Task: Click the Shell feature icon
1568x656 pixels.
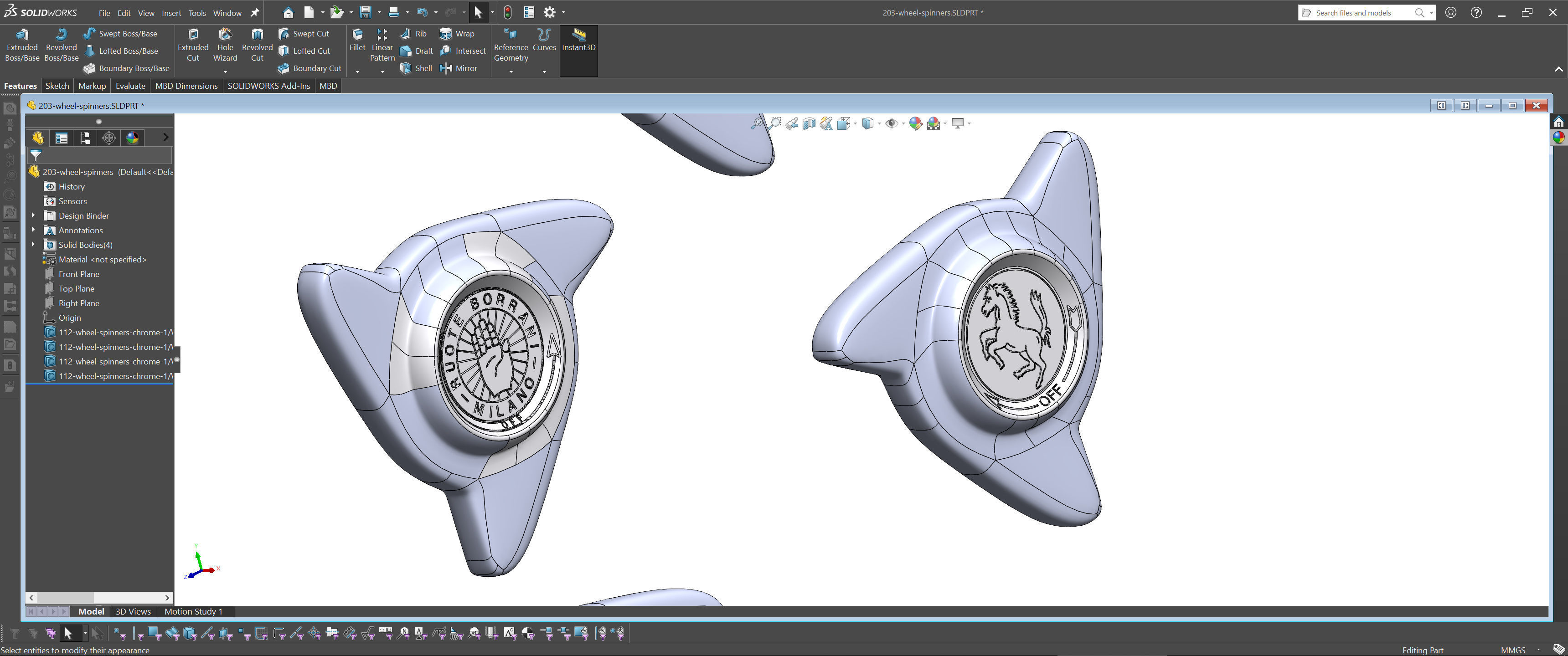Action: [x=416, y=68]
